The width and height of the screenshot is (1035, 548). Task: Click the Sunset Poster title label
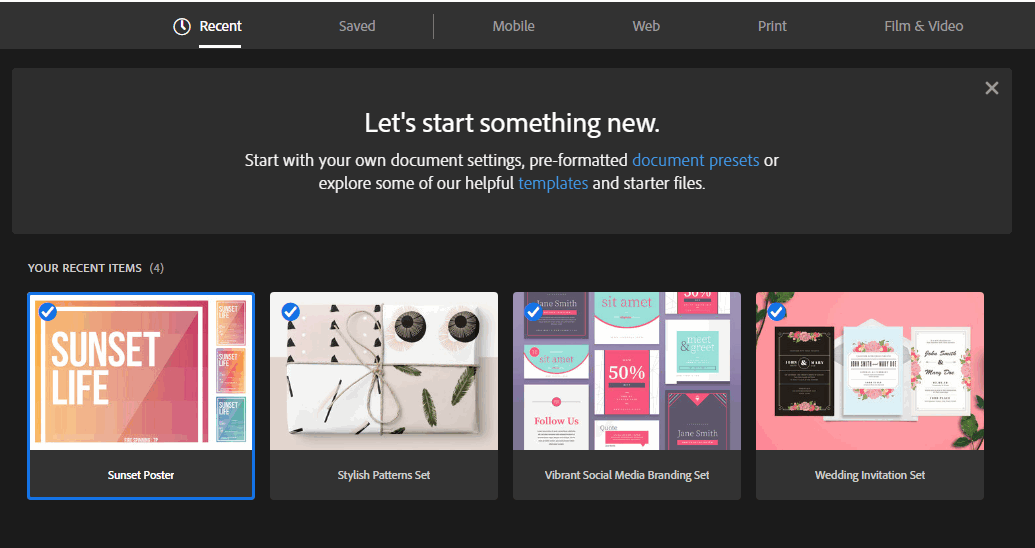tap(141, 475)
